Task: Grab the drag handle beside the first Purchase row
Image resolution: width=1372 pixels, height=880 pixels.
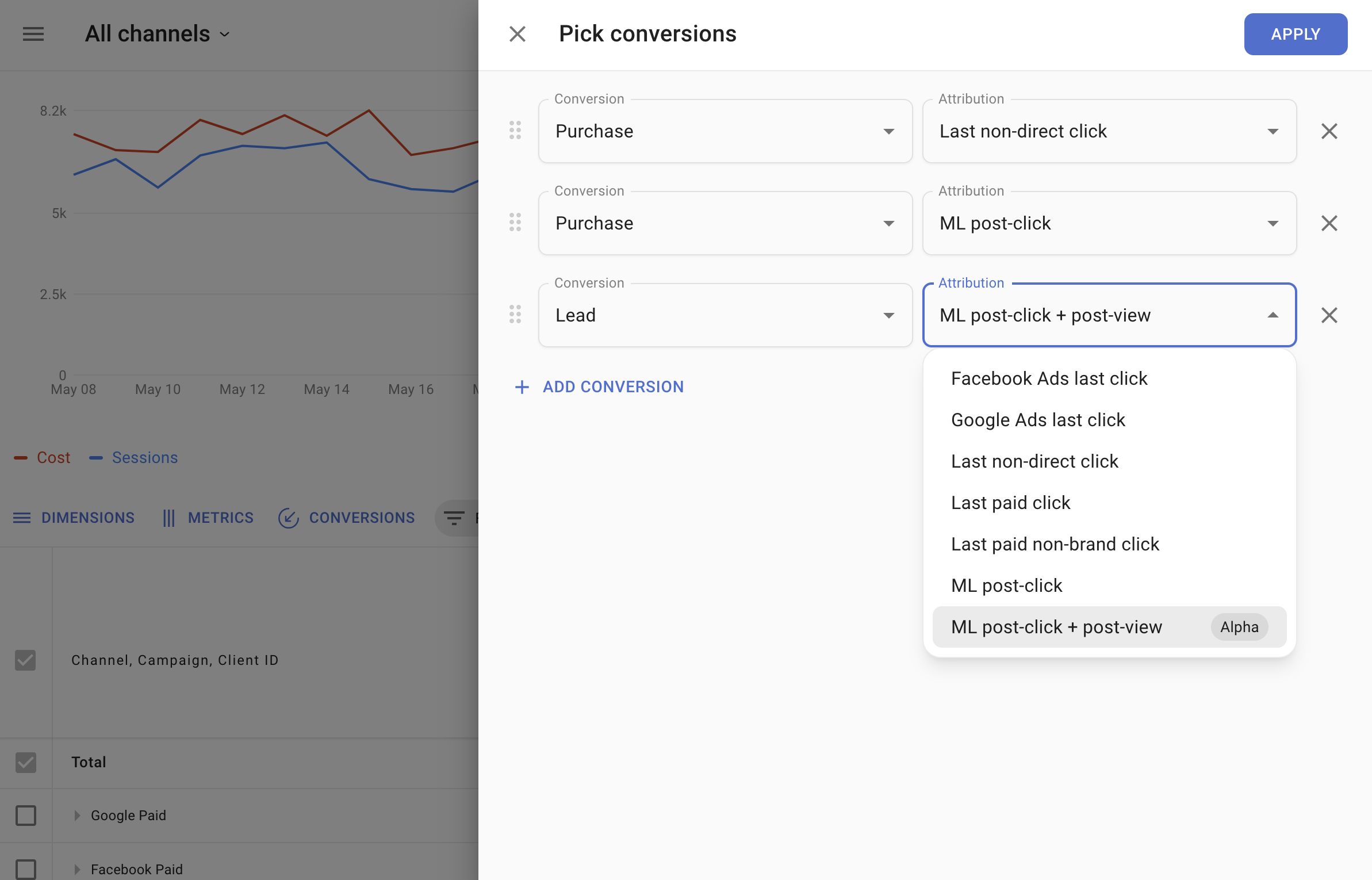Action: tap(515, 131)
